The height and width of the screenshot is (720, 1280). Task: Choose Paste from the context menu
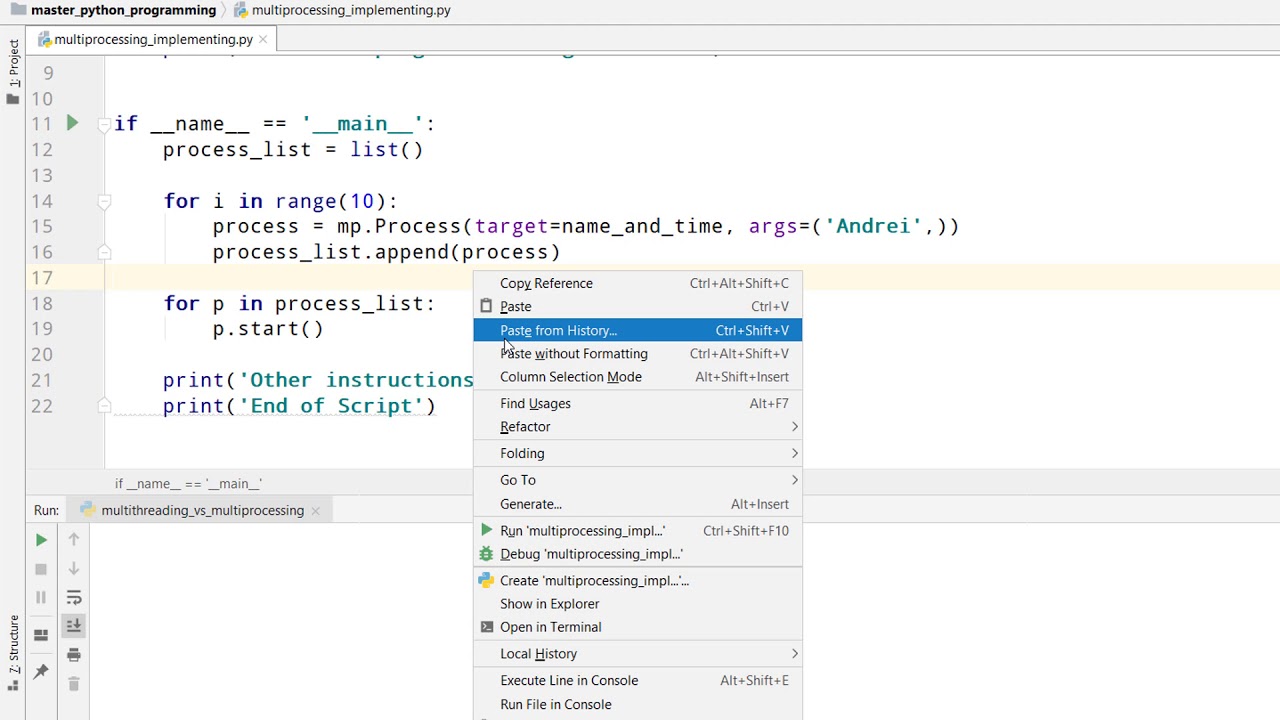tap(637, 306)
